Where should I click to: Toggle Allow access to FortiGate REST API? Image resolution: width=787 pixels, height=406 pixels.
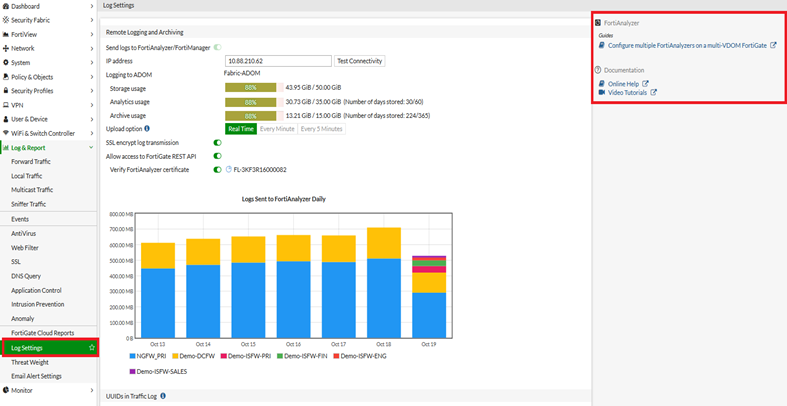[217, 156]
